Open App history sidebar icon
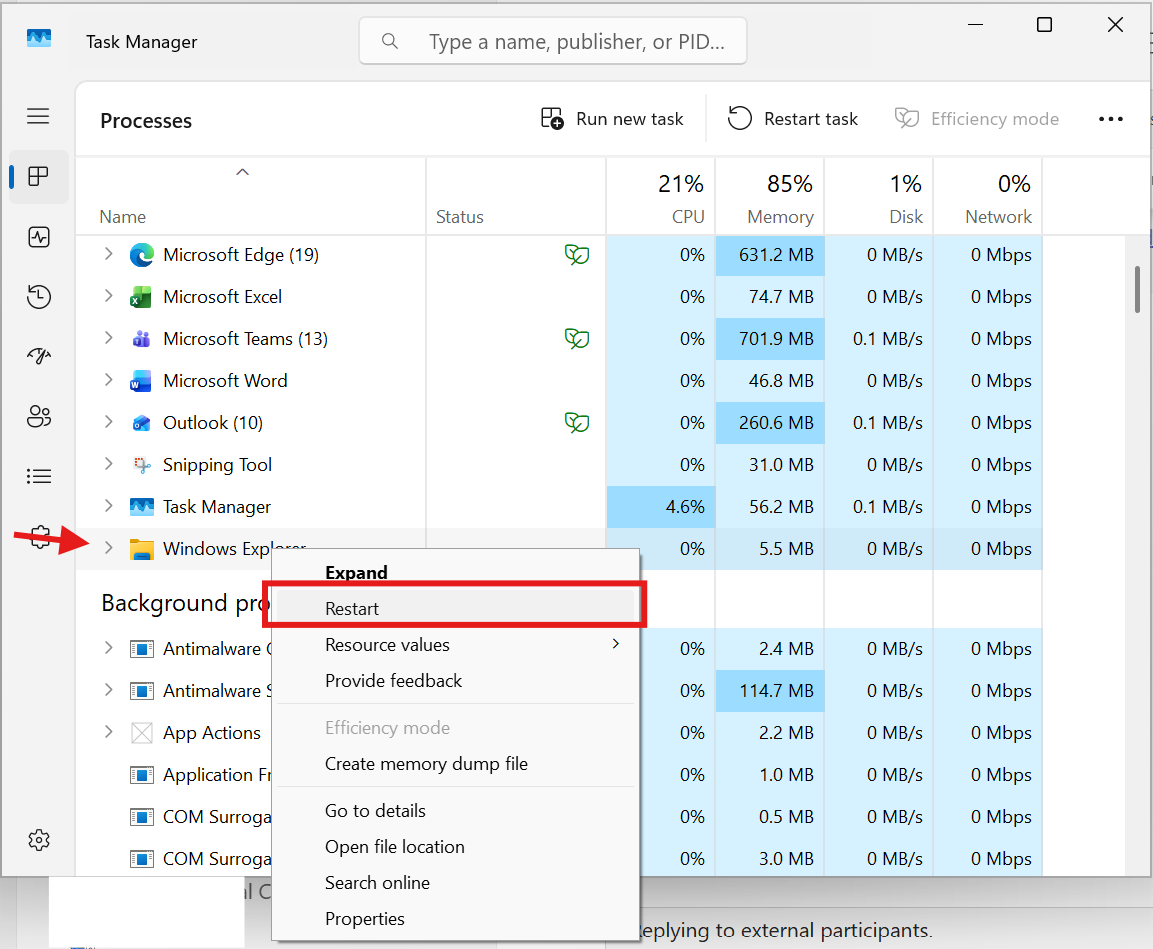The width and height of the screenshot is (1153, 949). 38,296
